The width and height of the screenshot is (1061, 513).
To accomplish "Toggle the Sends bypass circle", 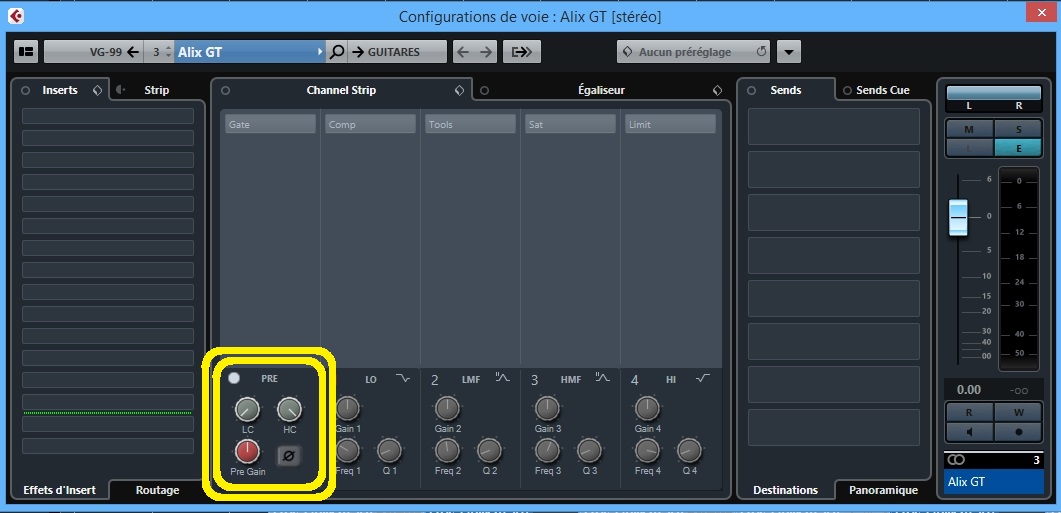I will pyautogui.click(x=752, y=90).
